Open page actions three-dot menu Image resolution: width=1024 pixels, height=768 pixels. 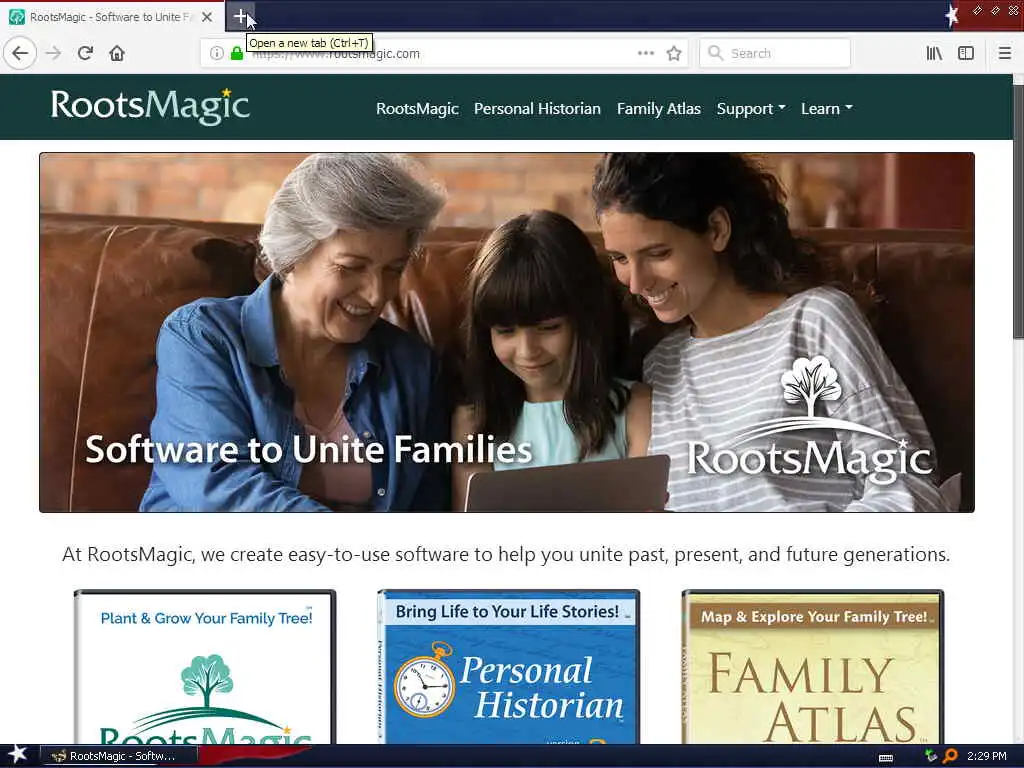(645, 53)
